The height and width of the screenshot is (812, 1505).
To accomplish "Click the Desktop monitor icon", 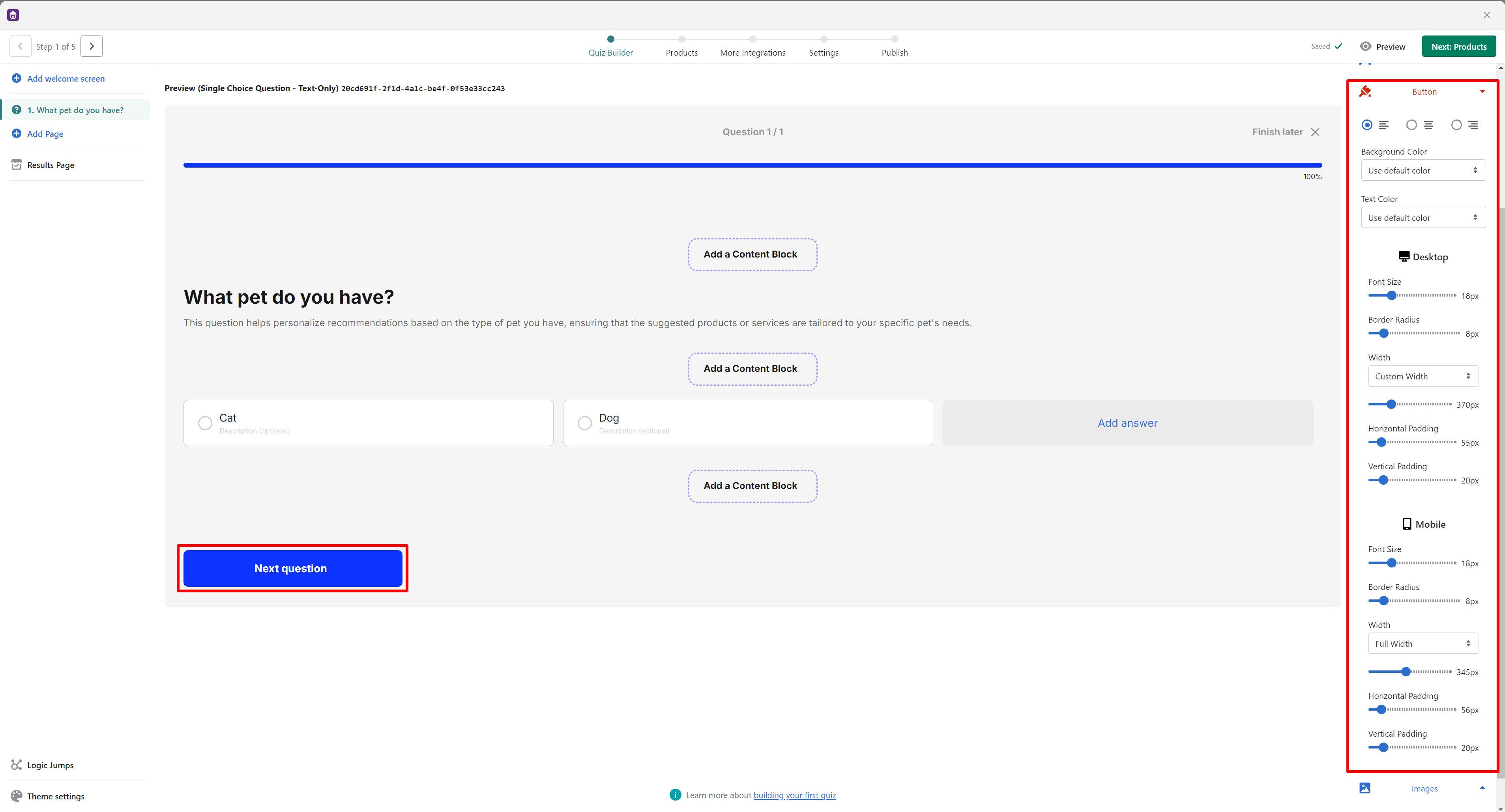I will click(1404, 256).
